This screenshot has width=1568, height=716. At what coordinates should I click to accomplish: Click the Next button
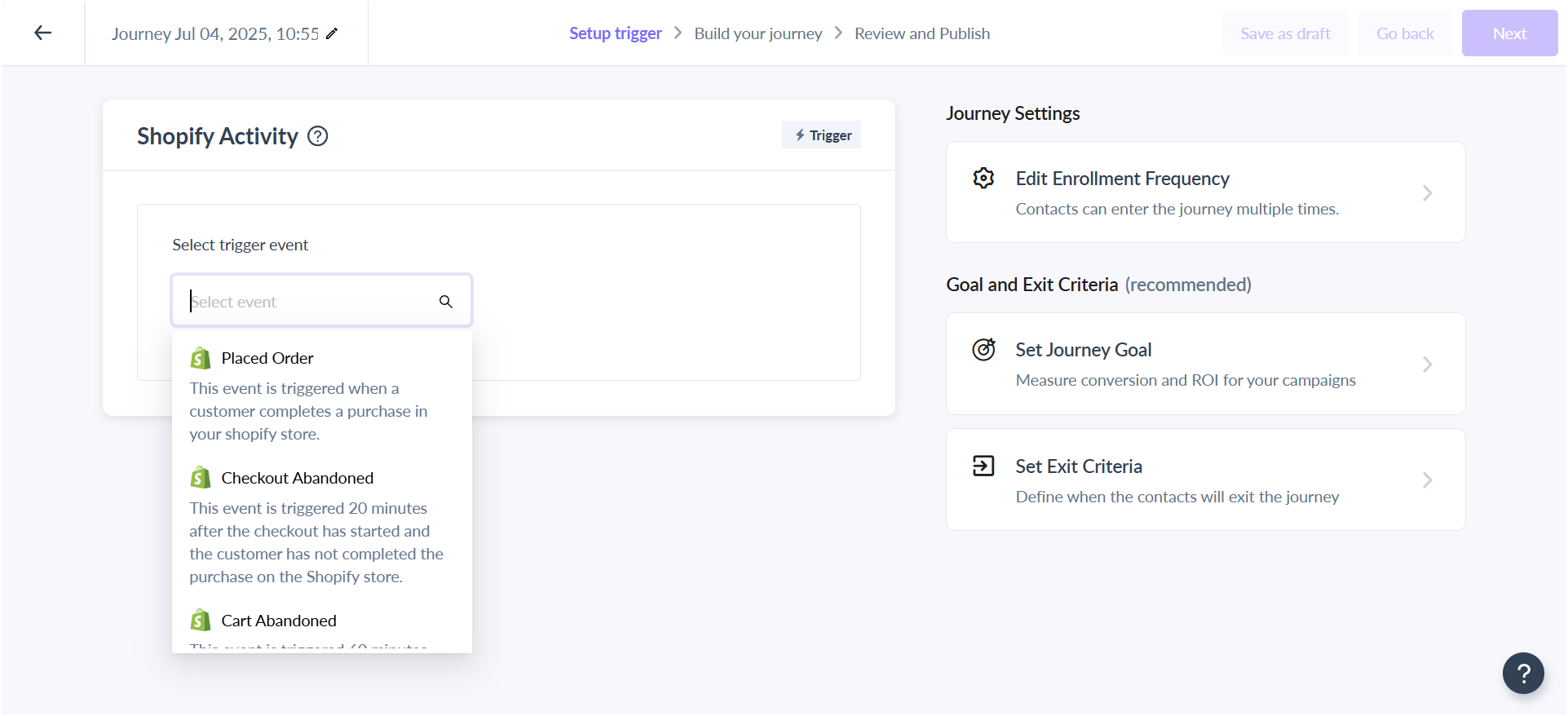click(x=1509, y=33)
